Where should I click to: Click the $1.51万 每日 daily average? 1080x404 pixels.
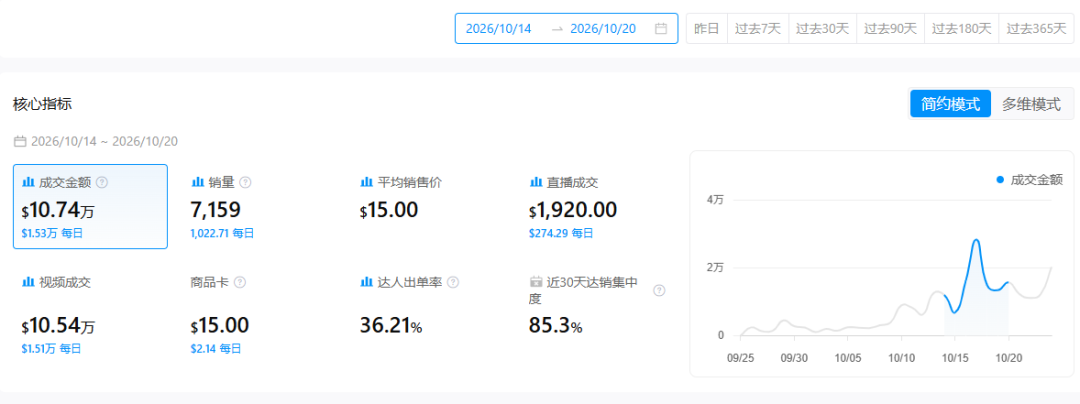coord(51,348)
